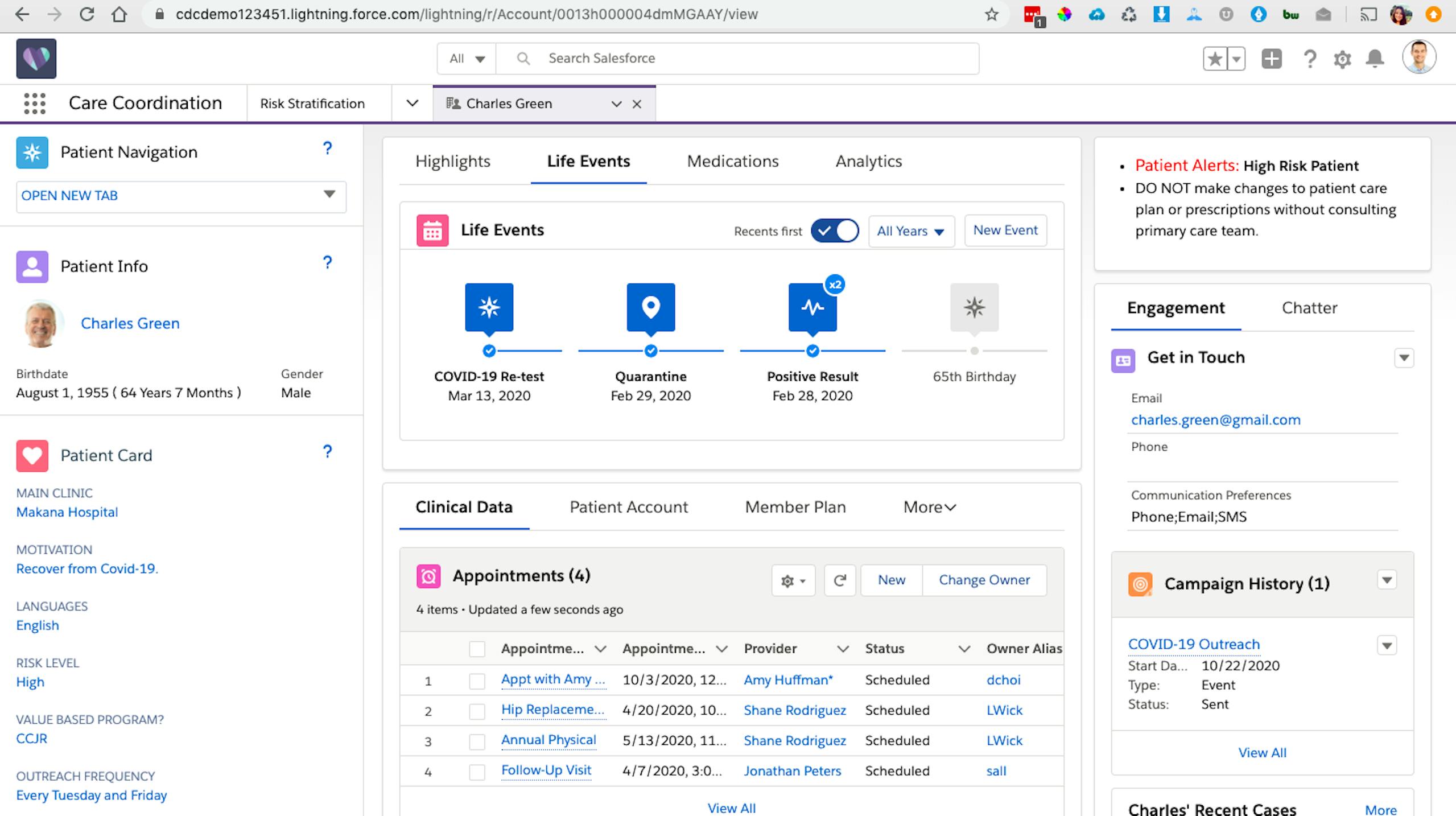Check the Hip Replacement row checkbox
This screenshot has width=1456, height=816.
pyautogui.click(x=477, y=711)
